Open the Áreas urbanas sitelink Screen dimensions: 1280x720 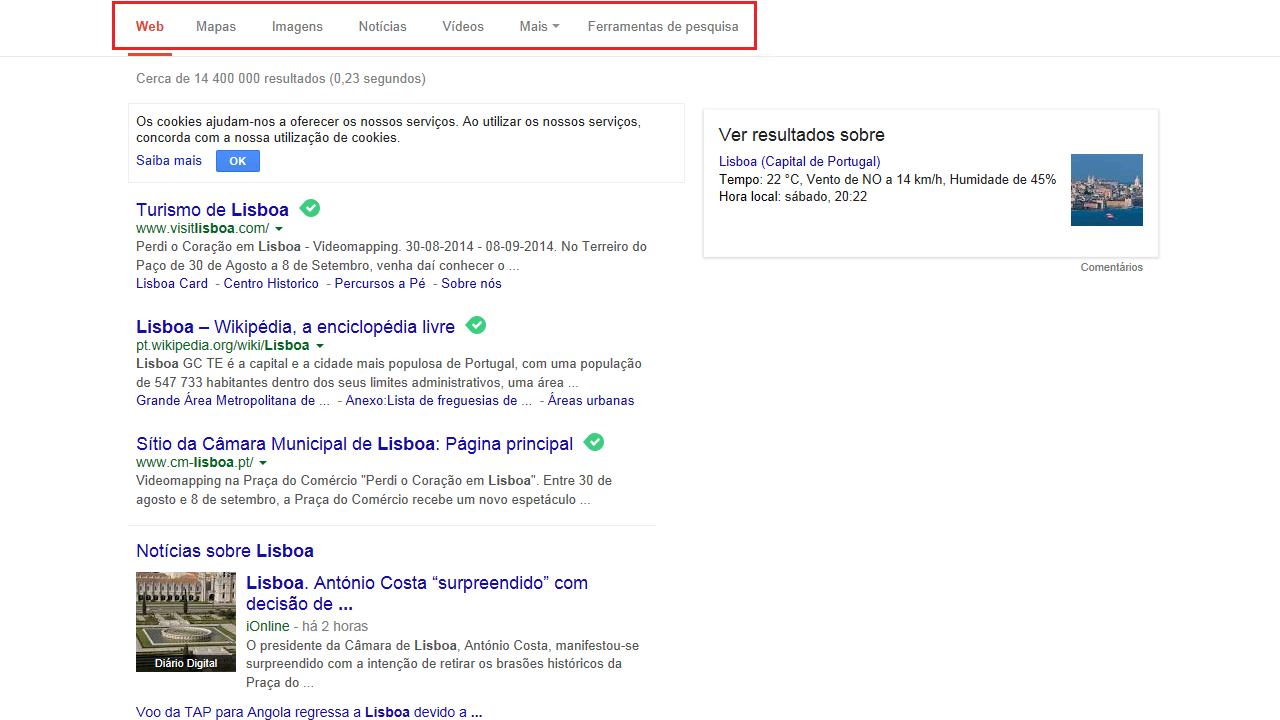tap(591, 401)
